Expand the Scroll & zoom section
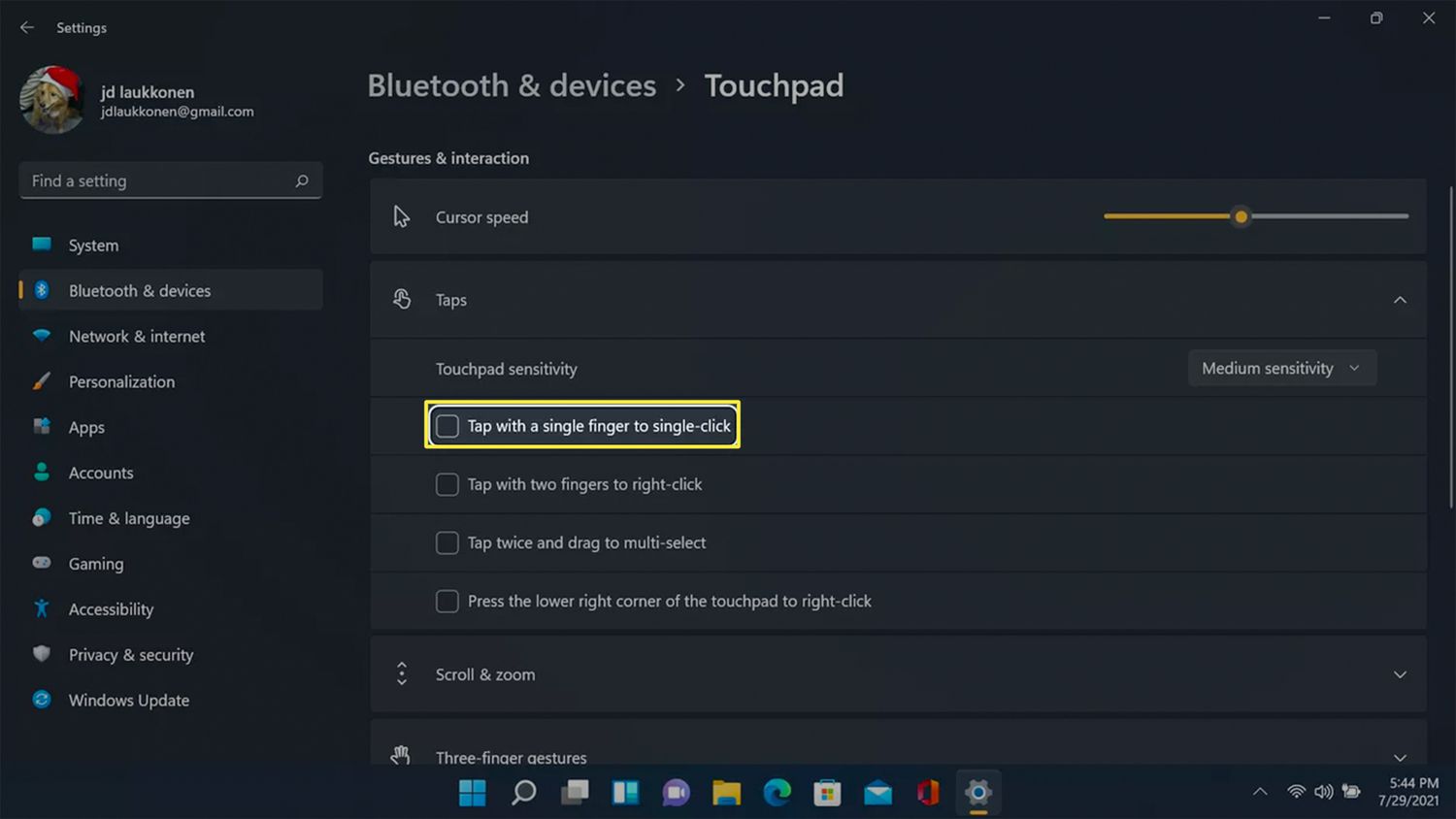The image size is (1456, 819). click(1400, 674)
